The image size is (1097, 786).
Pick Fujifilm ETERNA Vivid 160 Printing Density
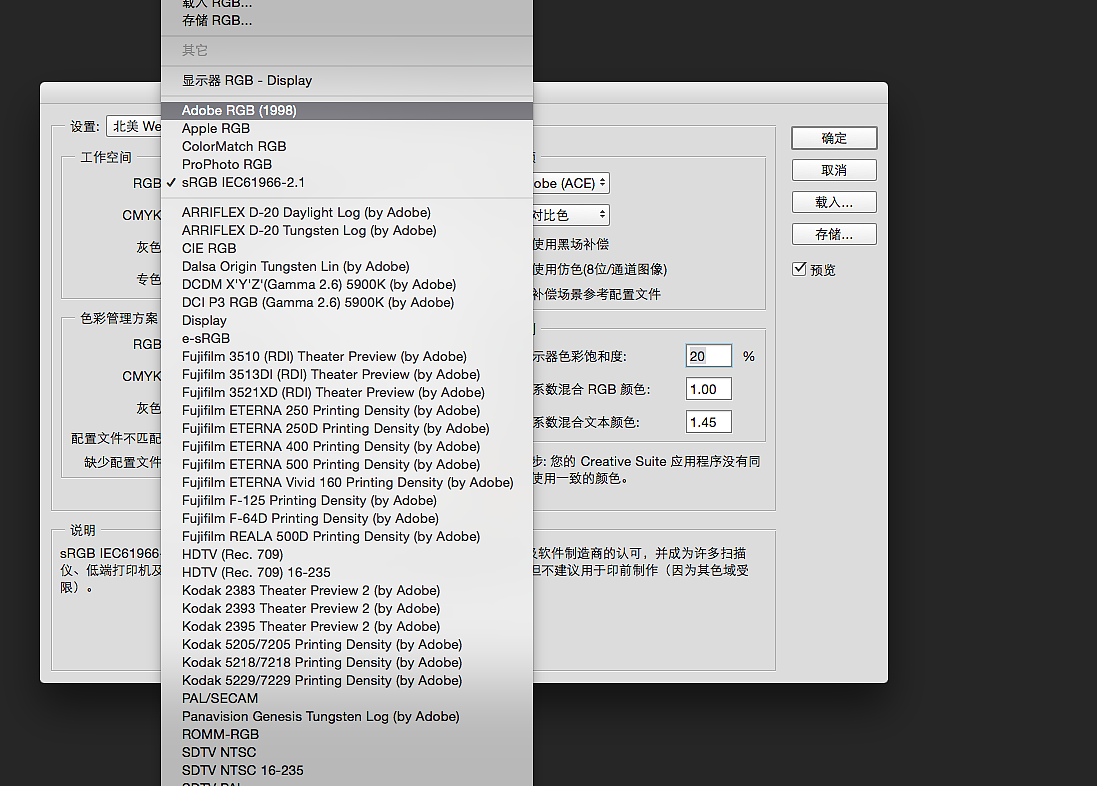coord(346,483)
